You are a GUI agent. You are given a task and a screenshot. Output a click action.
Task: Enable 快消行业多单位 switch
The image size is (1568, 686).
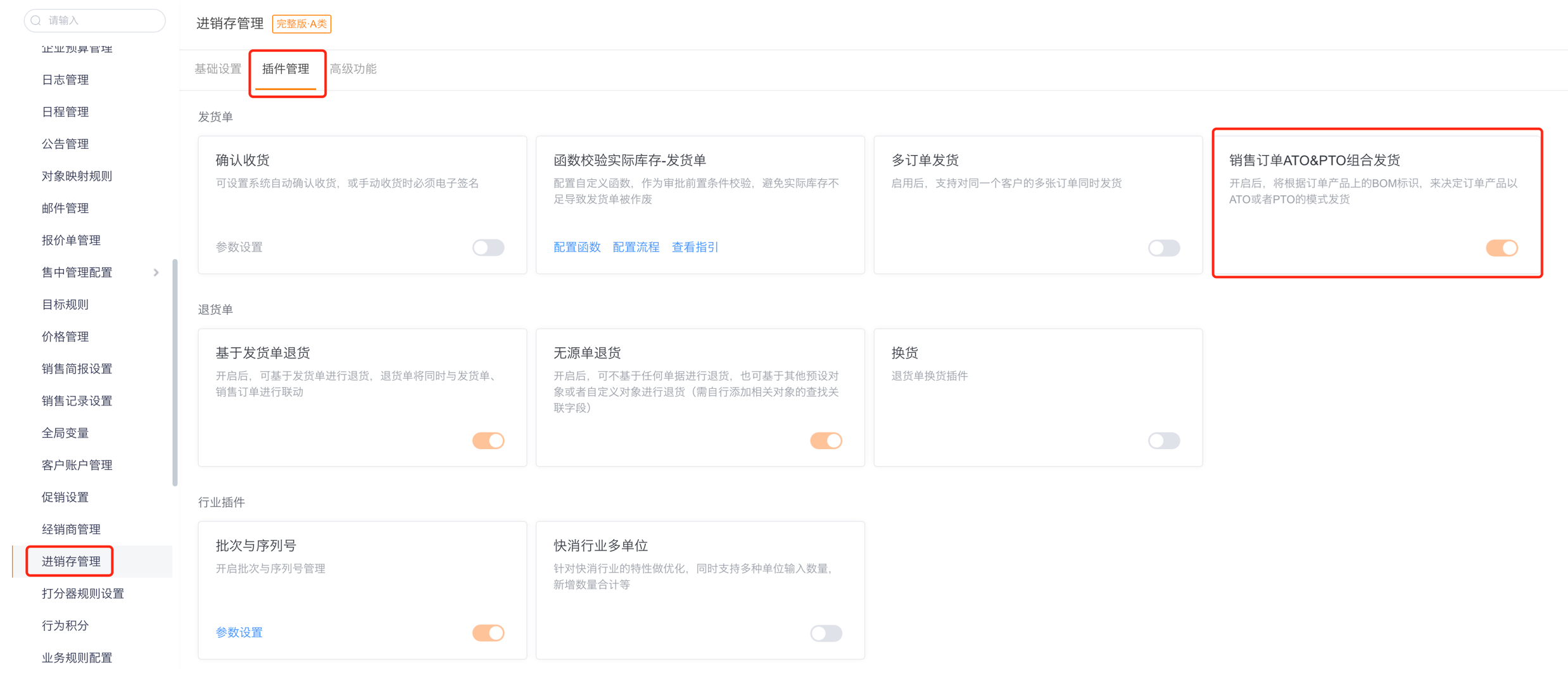(826, 633)
